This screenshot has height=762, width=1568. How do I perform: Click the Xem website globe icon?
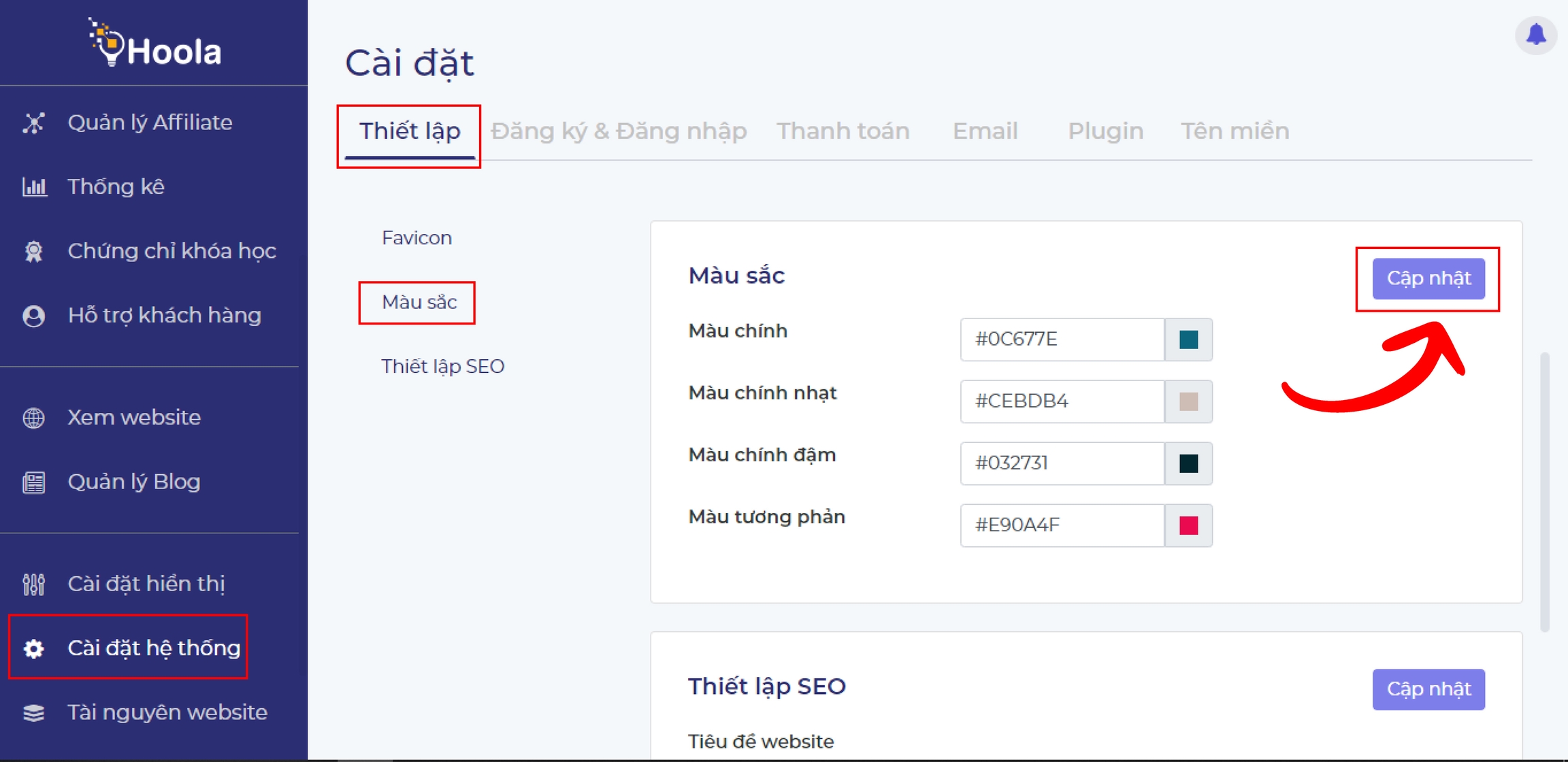(x=33, y=417)
